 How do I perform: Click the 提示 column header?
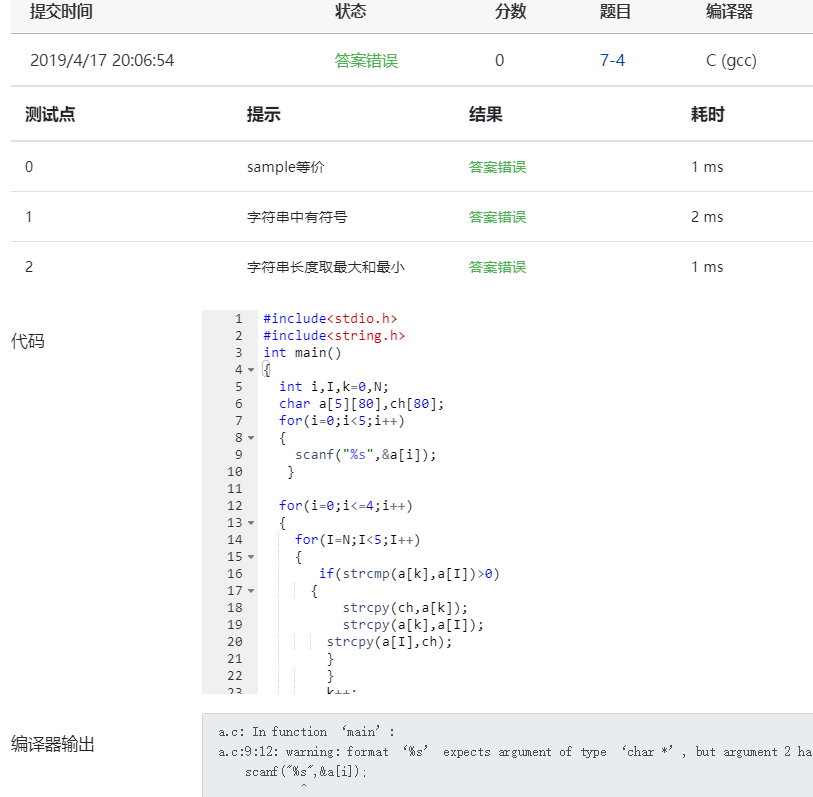tap(263, 114)
